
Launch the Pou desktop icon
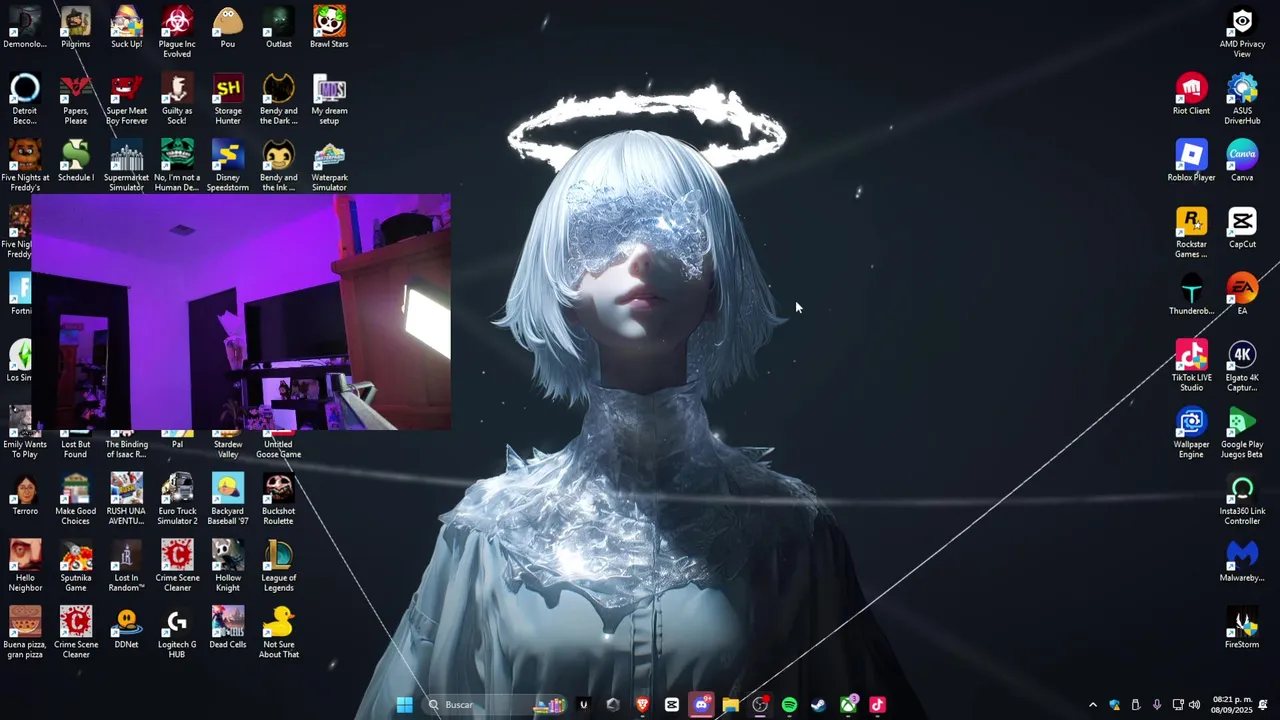[x=228, y=27]
